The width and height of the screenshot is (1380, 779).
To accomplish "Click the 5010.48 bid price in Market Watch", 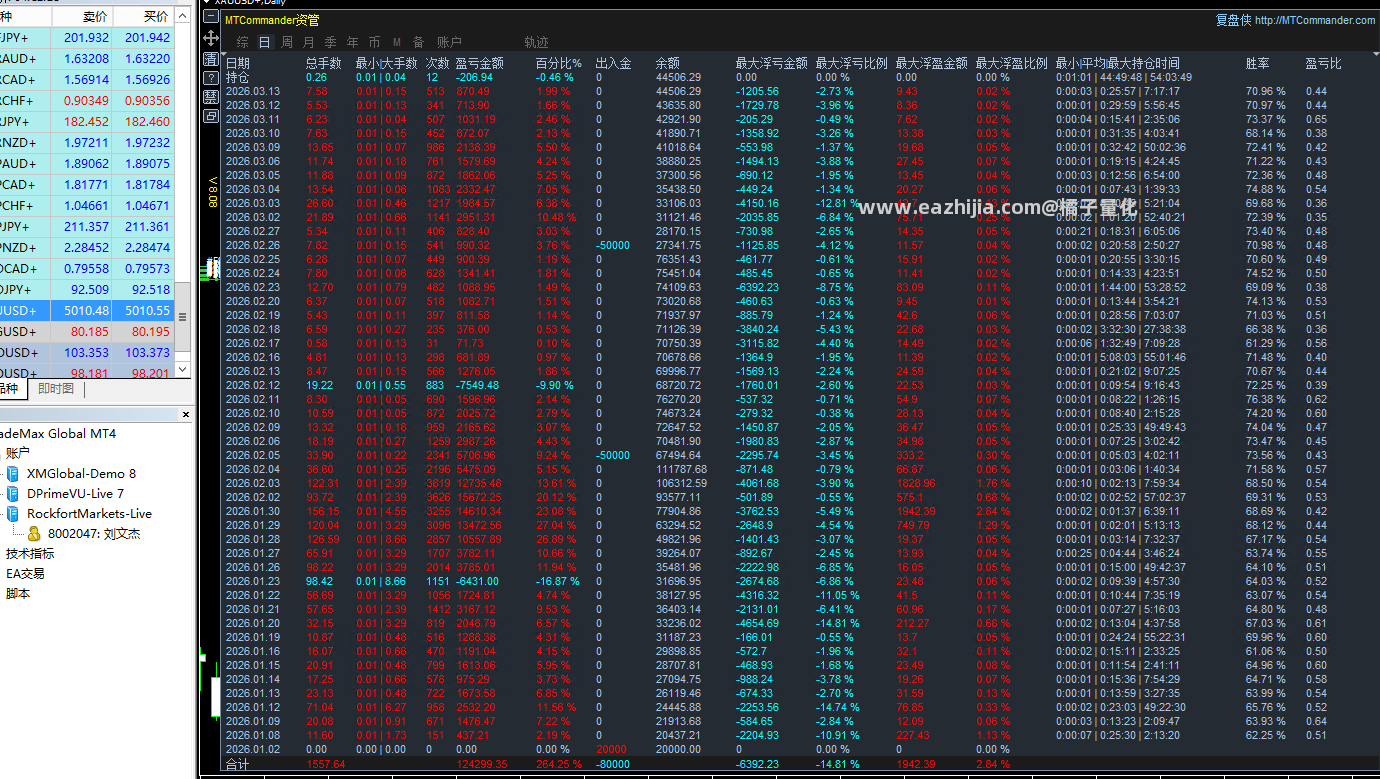I will 85,311.
